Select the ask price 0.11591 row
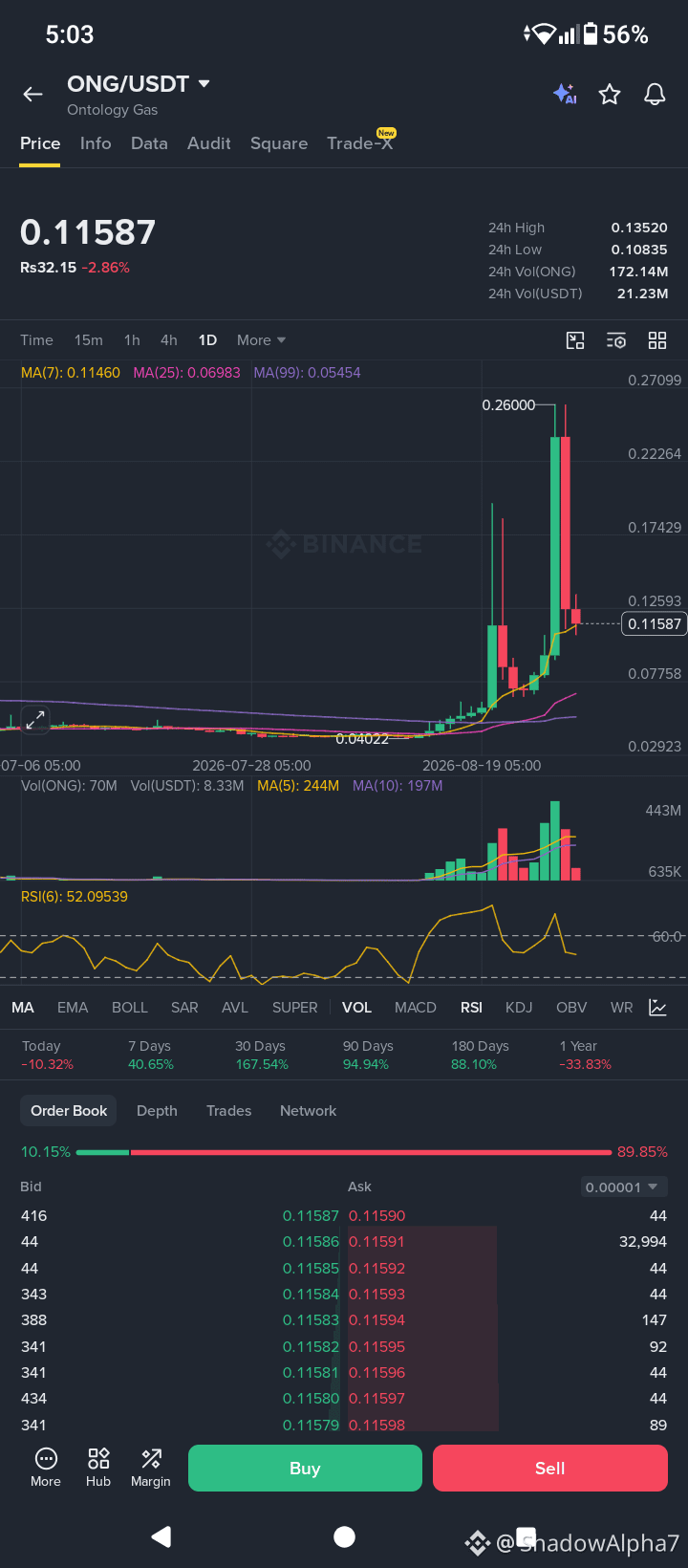The image size is (688, 1568). (x=508, y=1242)
